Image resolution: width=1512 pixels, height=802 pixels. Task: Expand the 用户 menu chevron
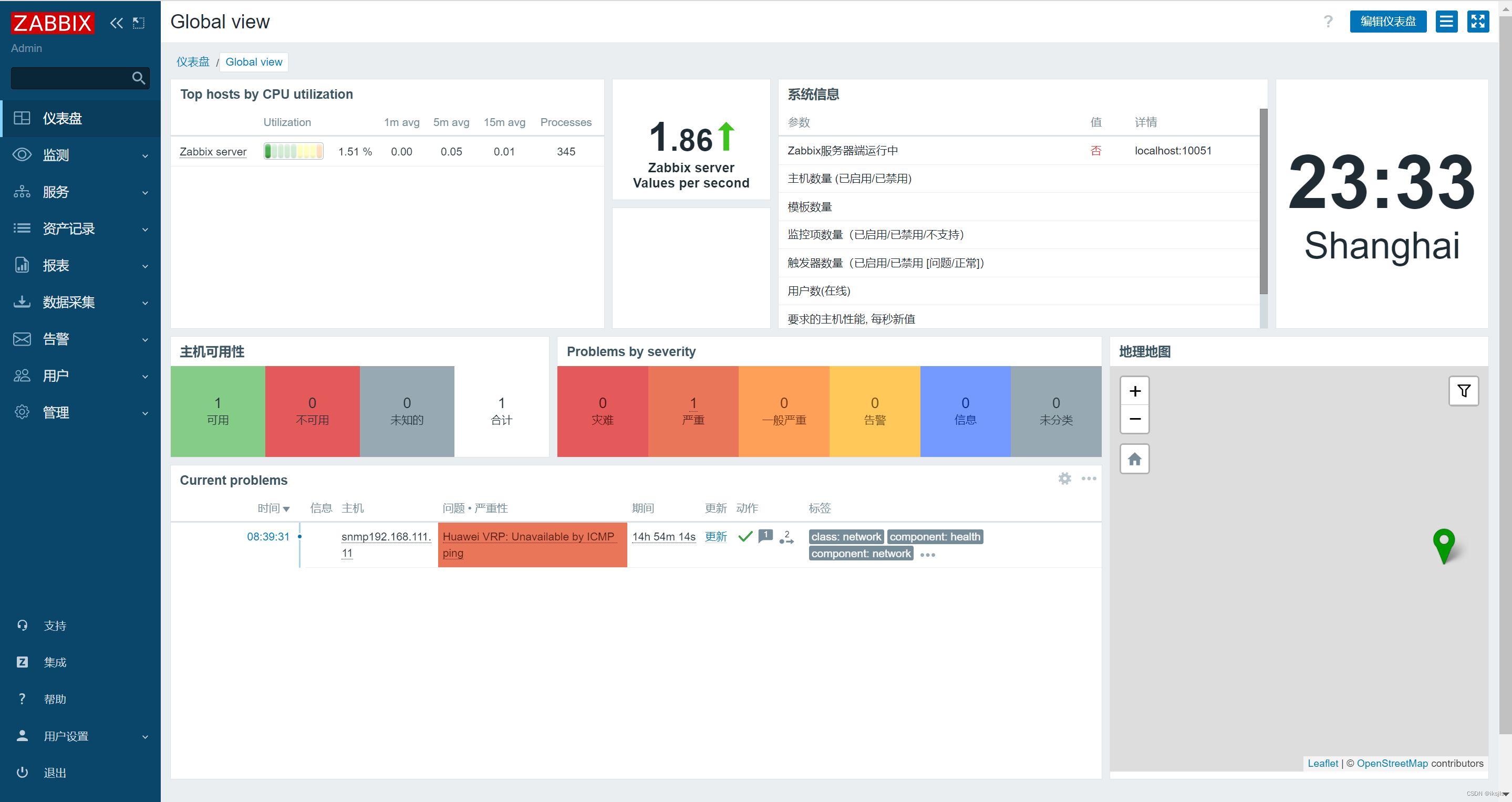(145, 377)
